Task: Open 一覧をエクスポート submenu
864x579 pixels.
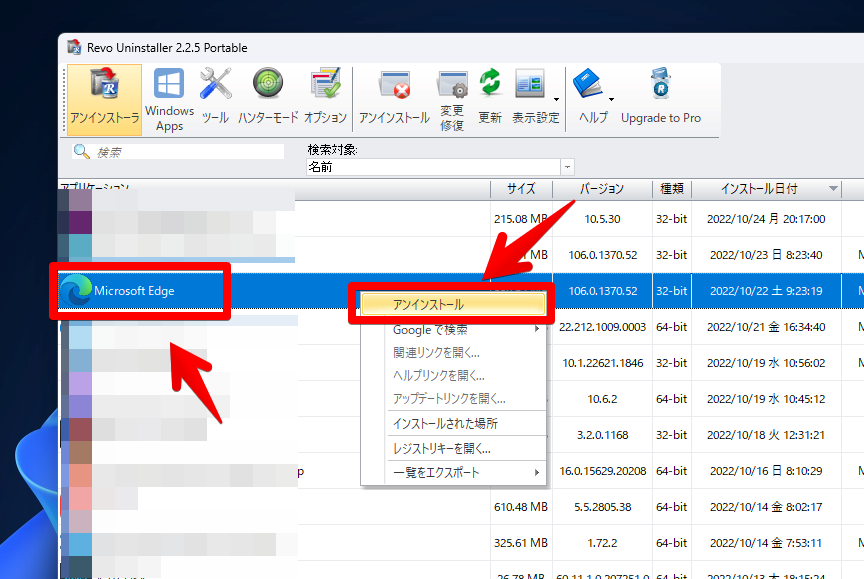Action: click(453, 473)
